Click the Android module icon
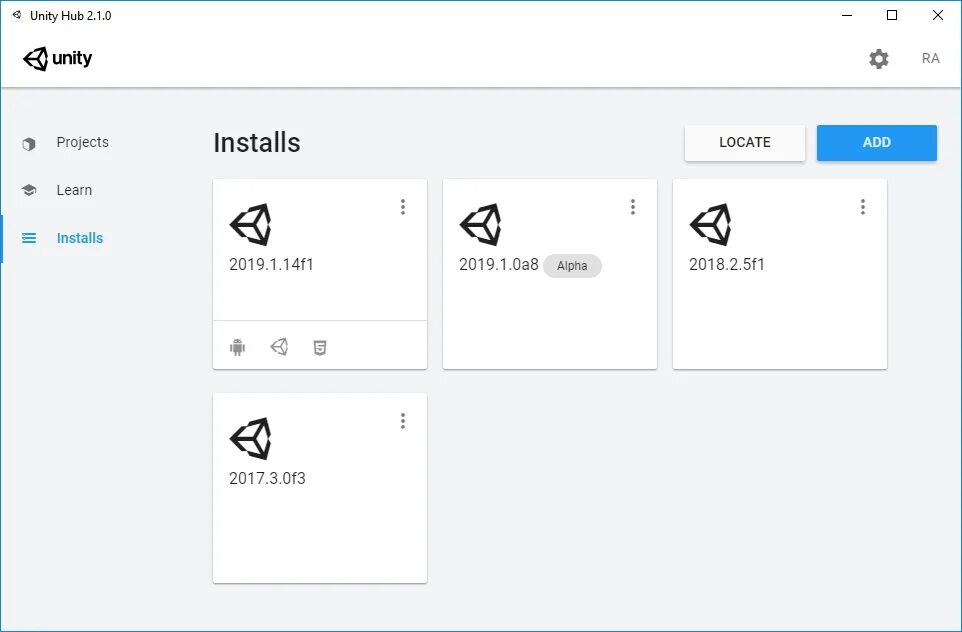The image size is (962, 632). point(237,347)
